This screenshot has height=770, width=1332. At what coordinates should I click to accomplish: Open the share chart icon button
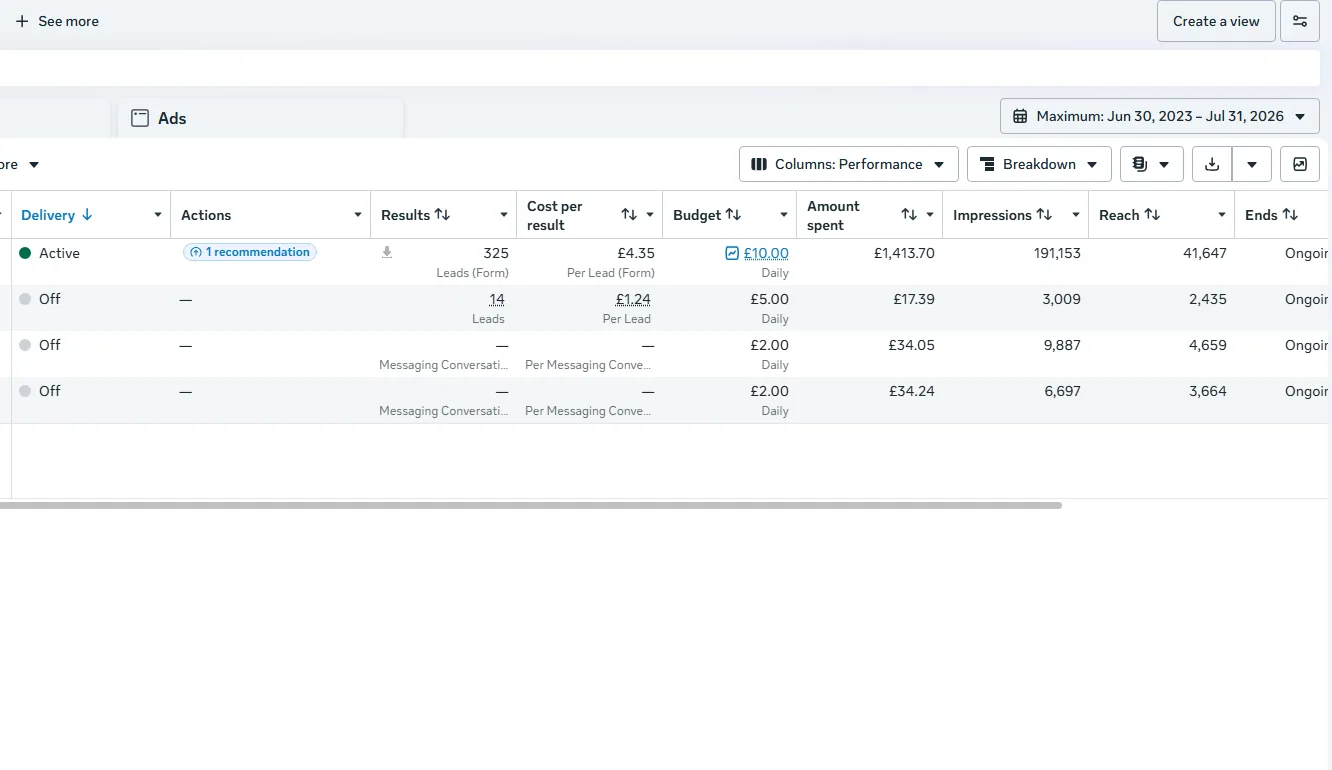(x=1299, y=164)
